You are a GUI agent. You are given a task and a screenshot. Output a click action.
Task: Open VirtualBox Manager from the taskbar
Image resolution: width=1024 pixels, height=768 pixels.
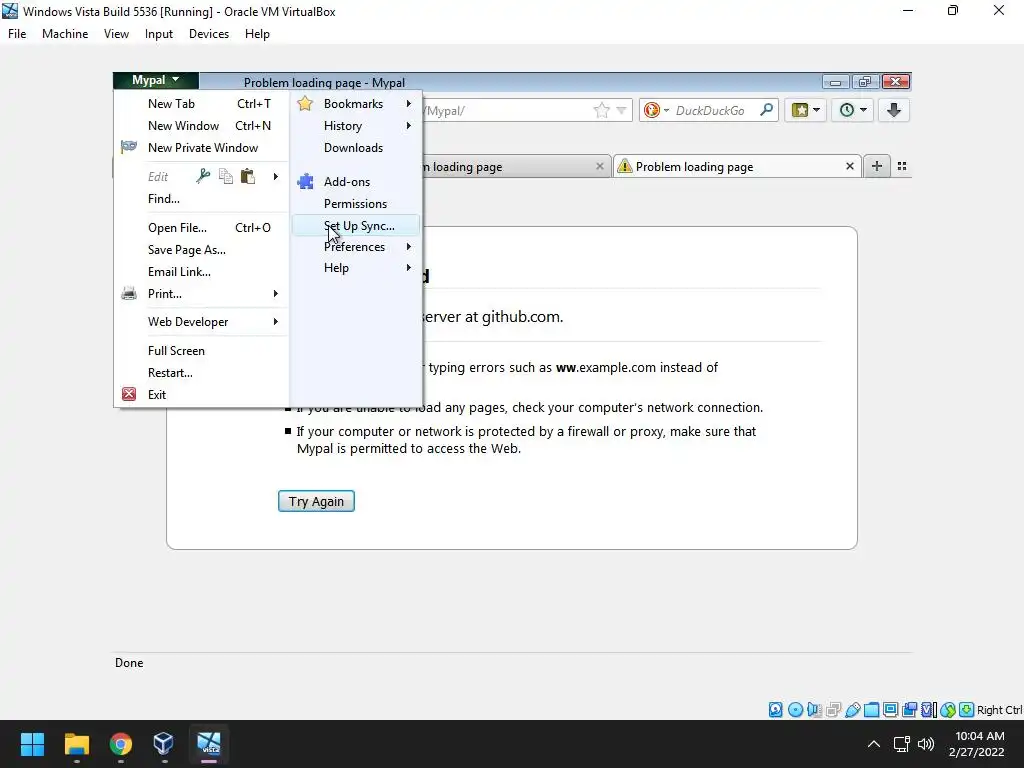pos(164,744)
